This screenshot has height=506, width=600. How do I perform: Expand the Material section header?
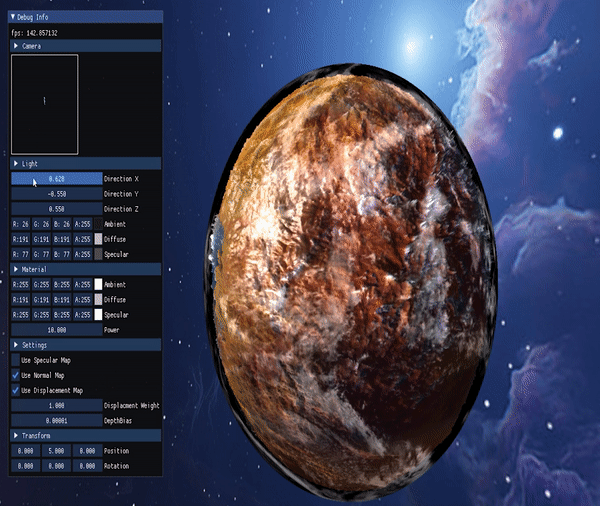(86, 269)
